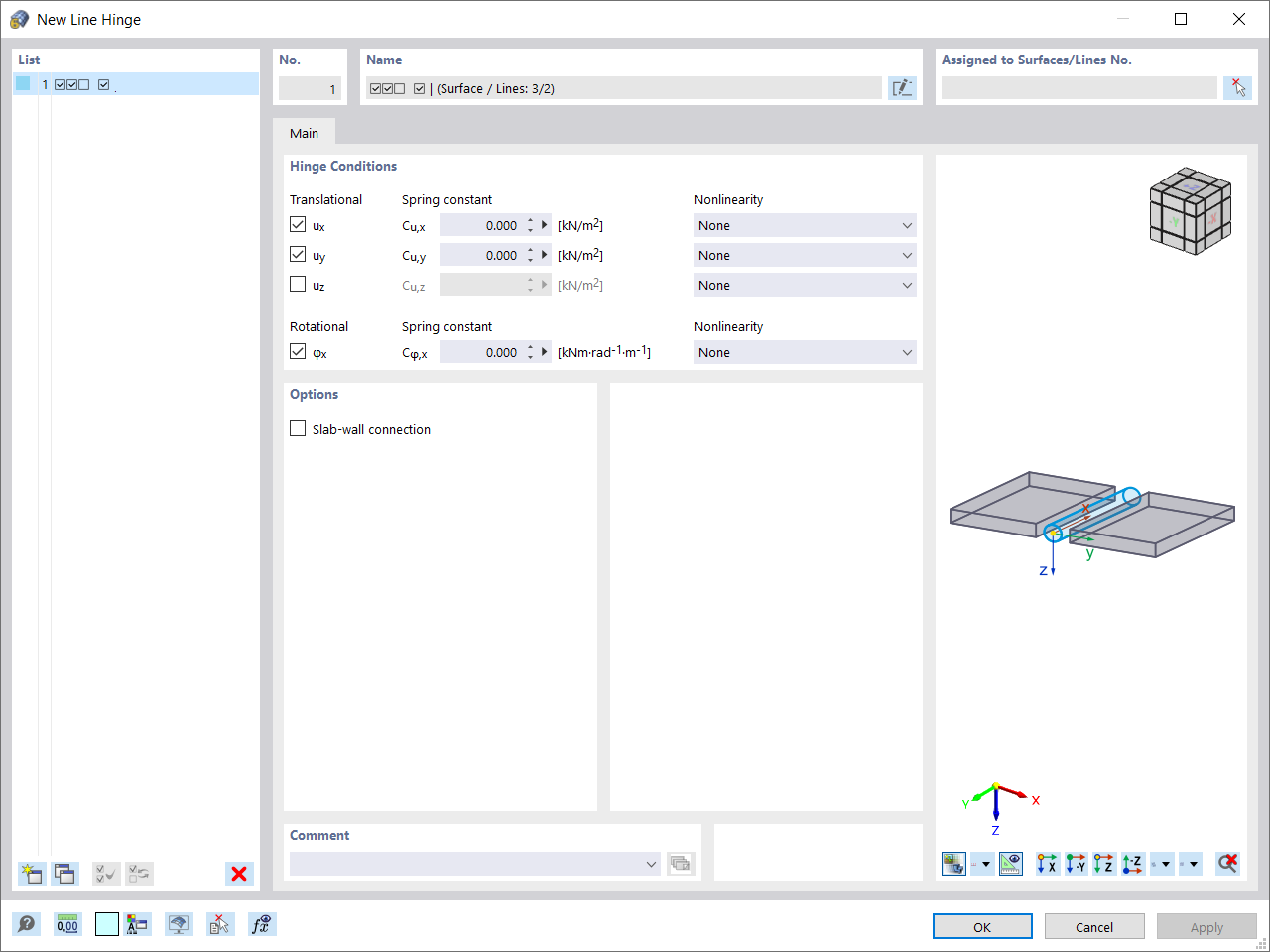This screenshot has height=952, width=1270.
Task: Click the Assigned to Surfaces/Lines No. field
Action: coord(1079,88)
